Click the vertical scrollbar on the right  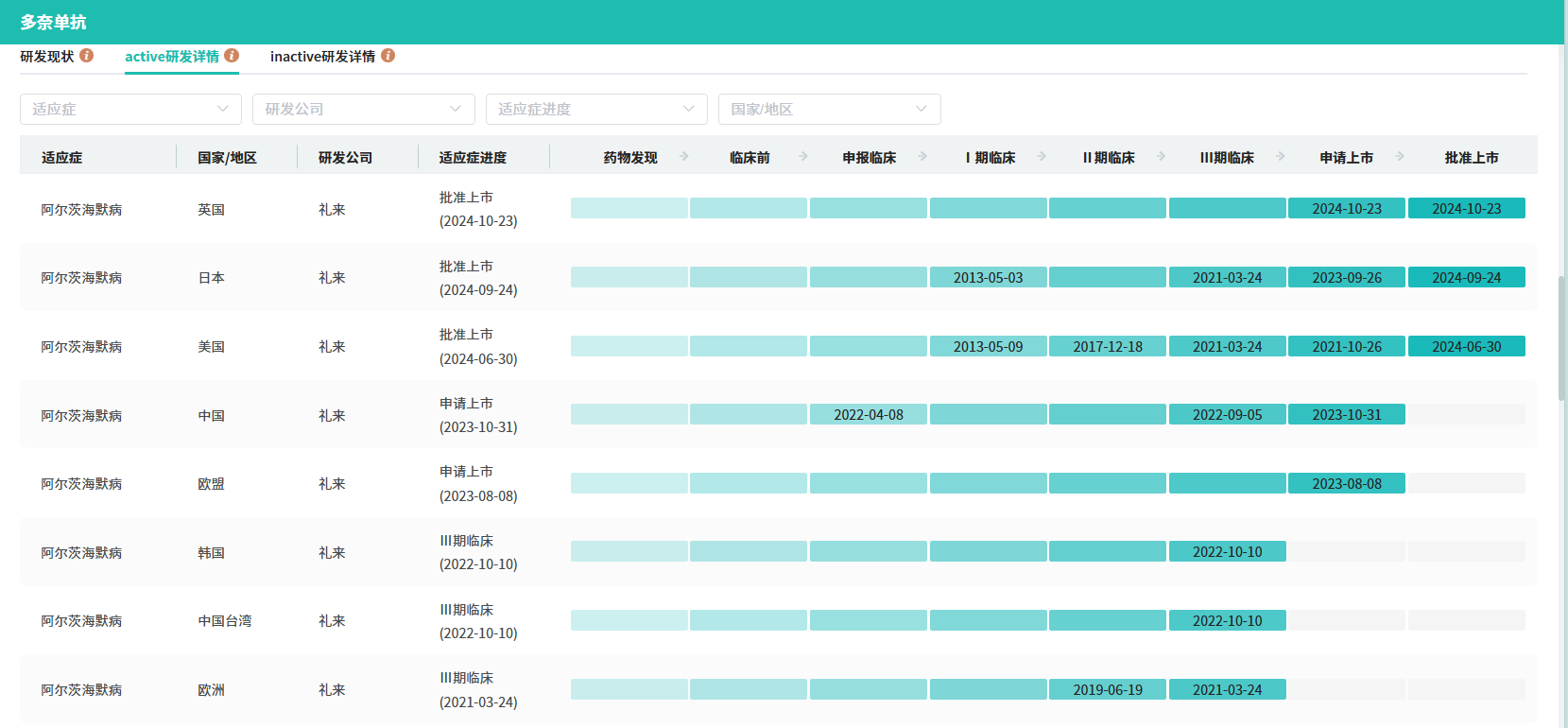click(1561, 340)
